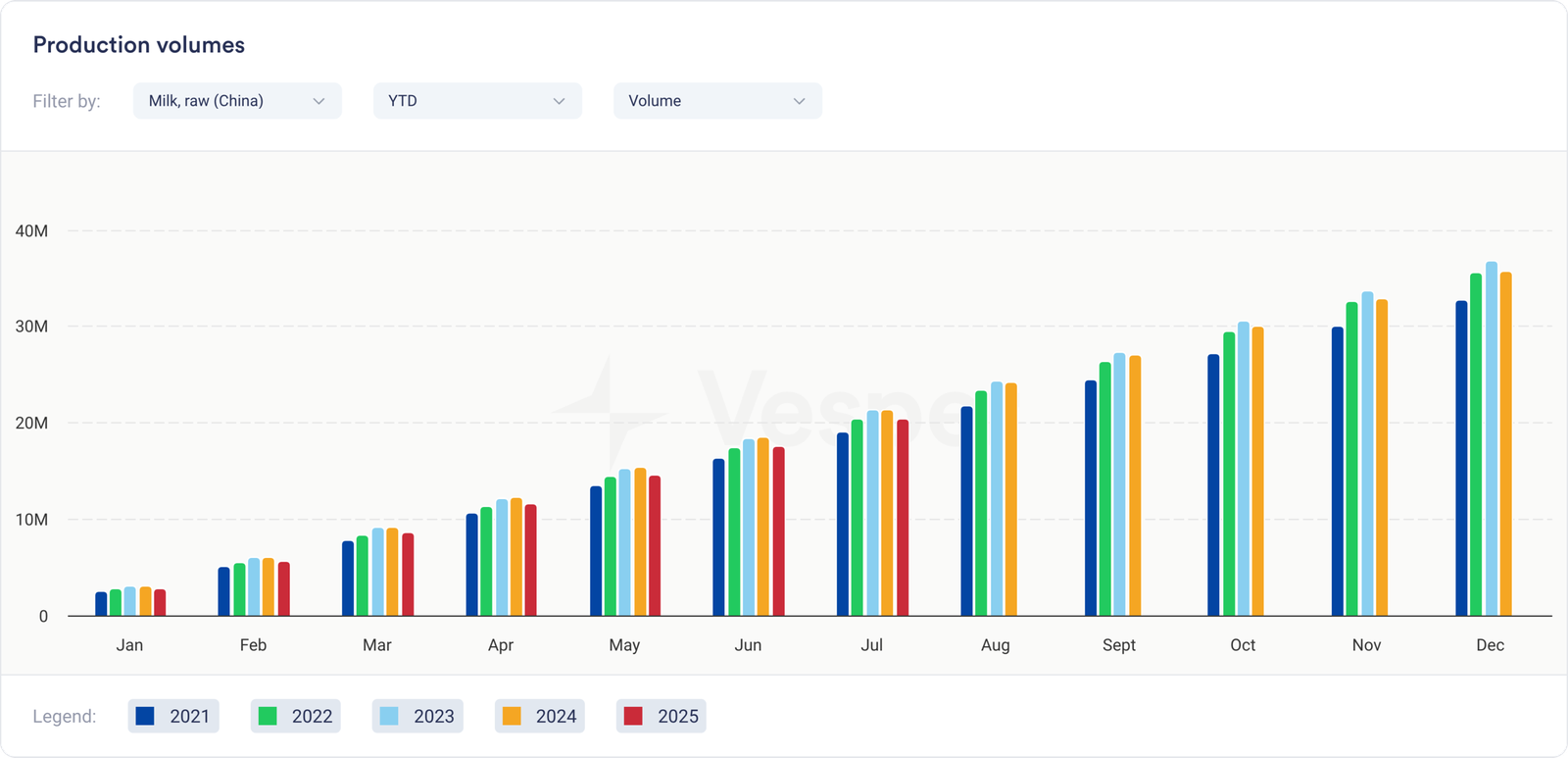Click the red 2025 legend swatch
Image resolution: width=1568 pixels, height=758 pixels.
pyautogui.click(x=633, y=716)
